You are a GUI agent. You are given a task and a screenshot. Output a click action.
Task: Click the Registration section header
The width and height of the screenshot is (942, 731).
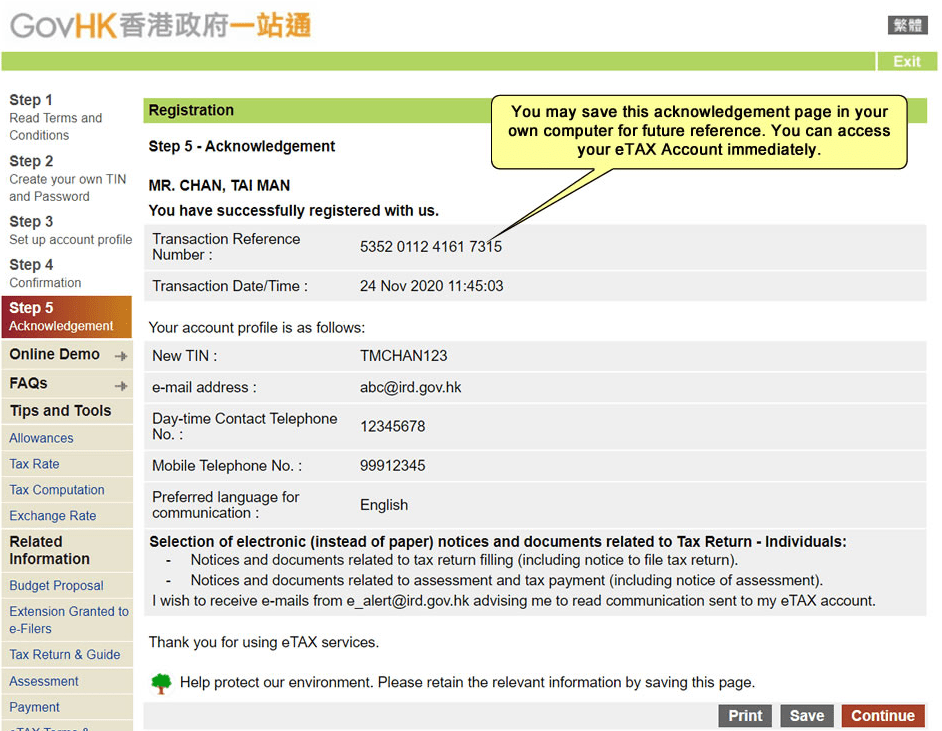point(191,110)
